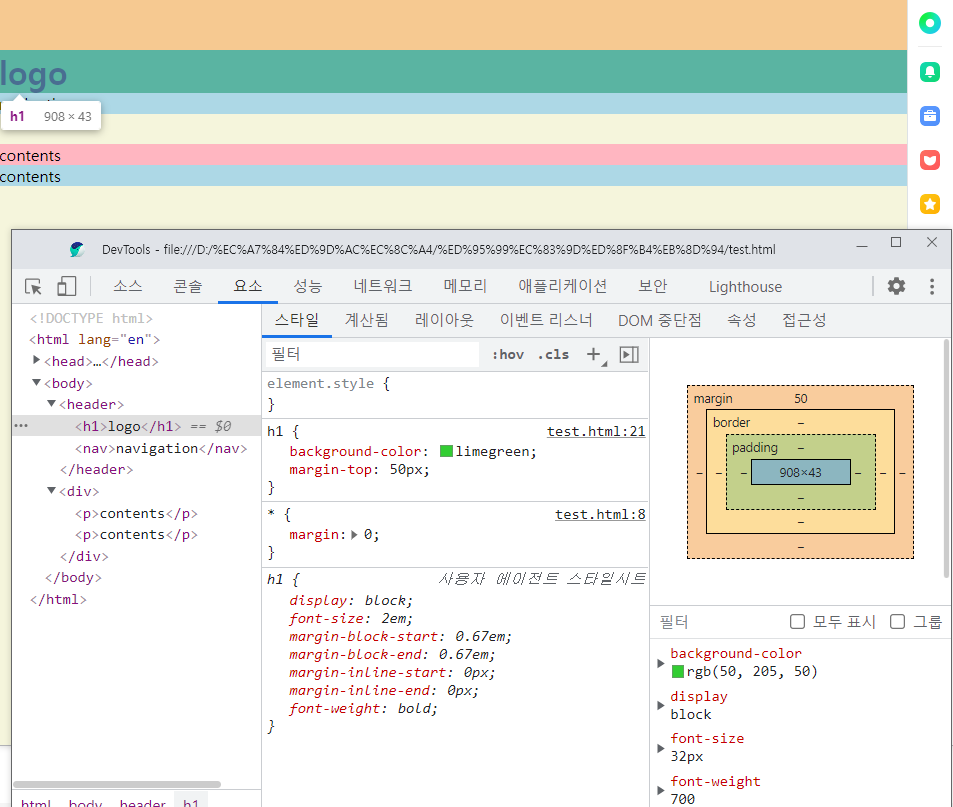Toggle the .cls class editor button

pyautogui.click(x=553, y=354)
